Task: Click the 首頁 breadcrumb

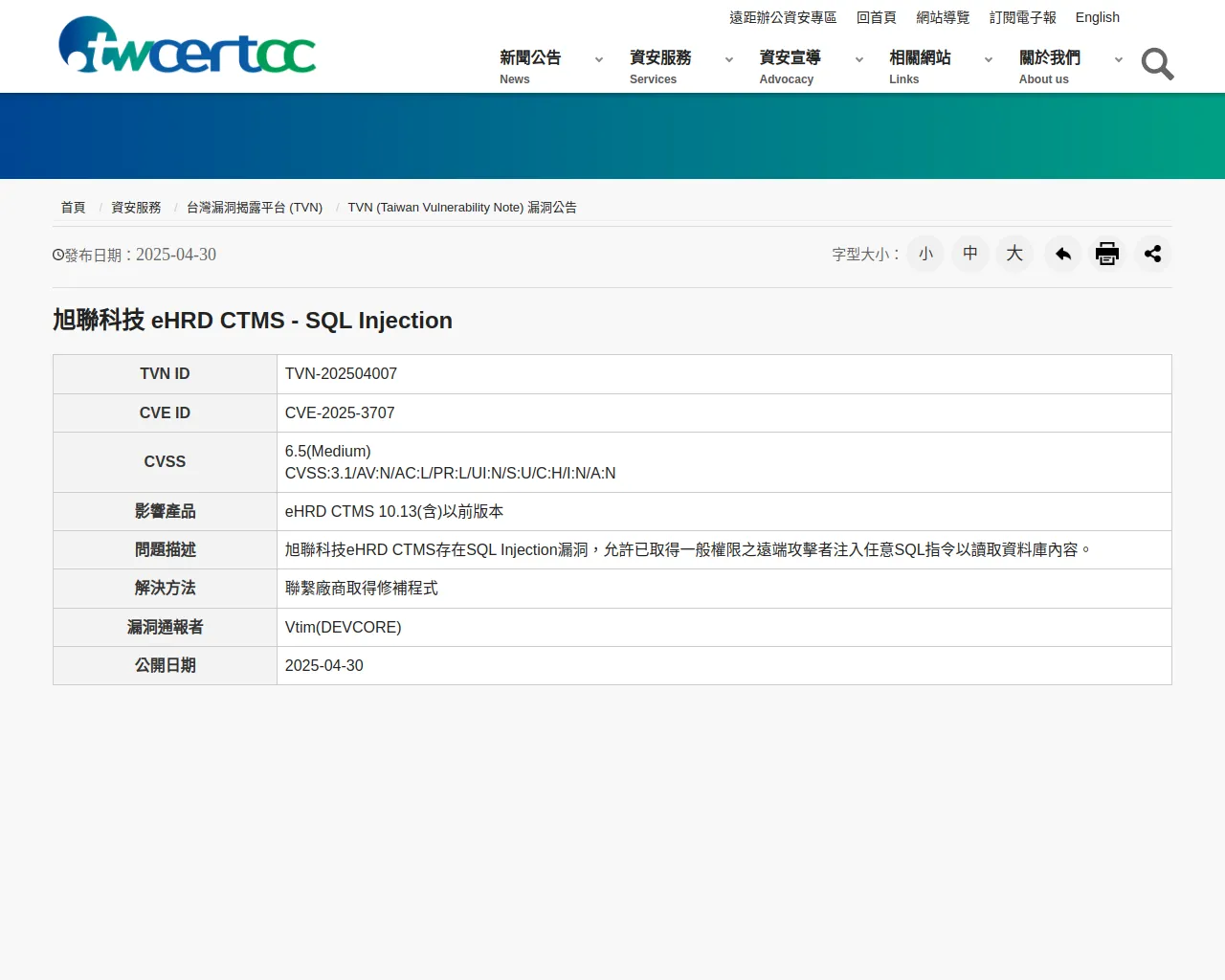Action: 73,207
